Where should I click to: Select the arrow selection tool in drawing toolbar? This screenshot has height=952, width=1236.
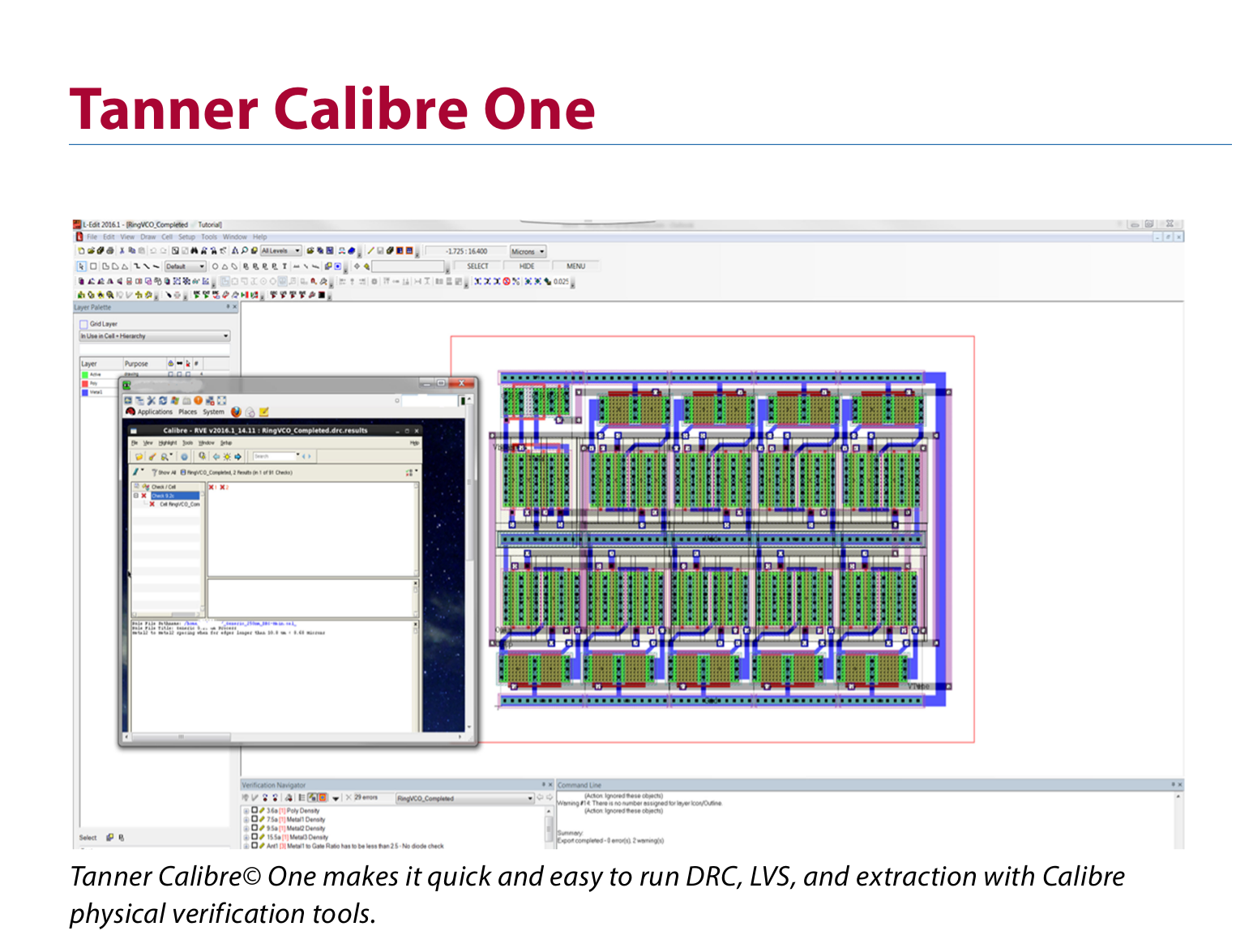(x=81, y=267)
